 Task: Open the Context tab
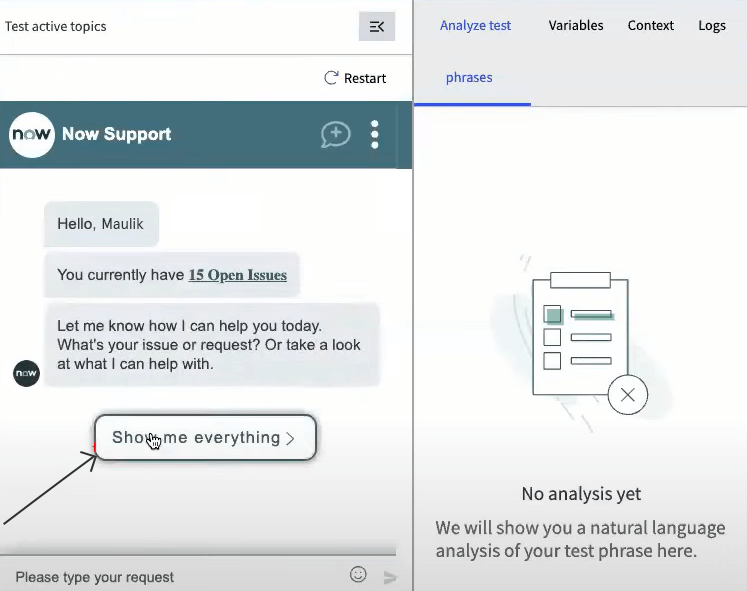click(x=650, y=26)
